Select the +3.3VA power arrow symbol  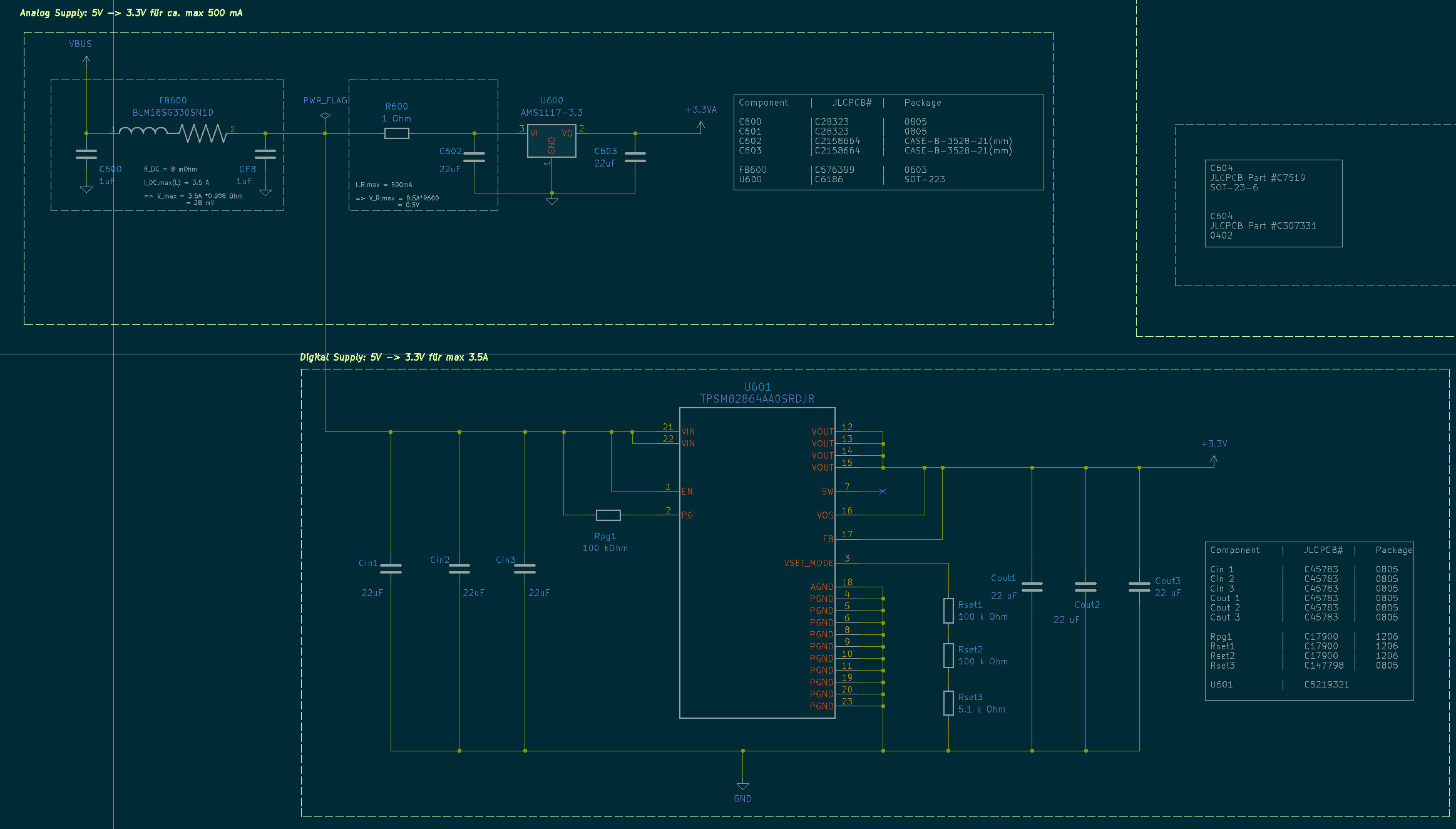pos(701,125)
